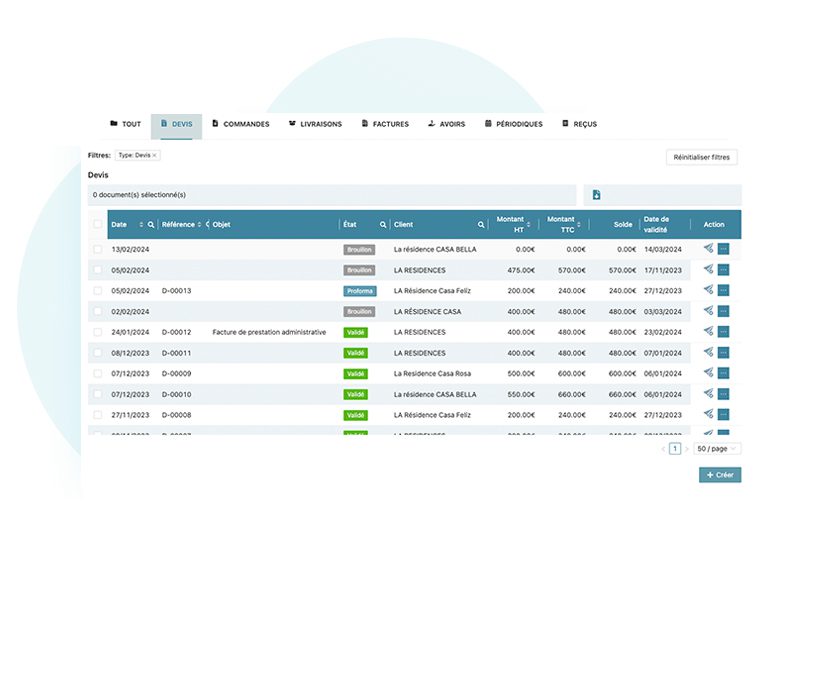Click Proforma status badge on D-00013
Viewport: 823px width, 690px height.
(360, 291)
